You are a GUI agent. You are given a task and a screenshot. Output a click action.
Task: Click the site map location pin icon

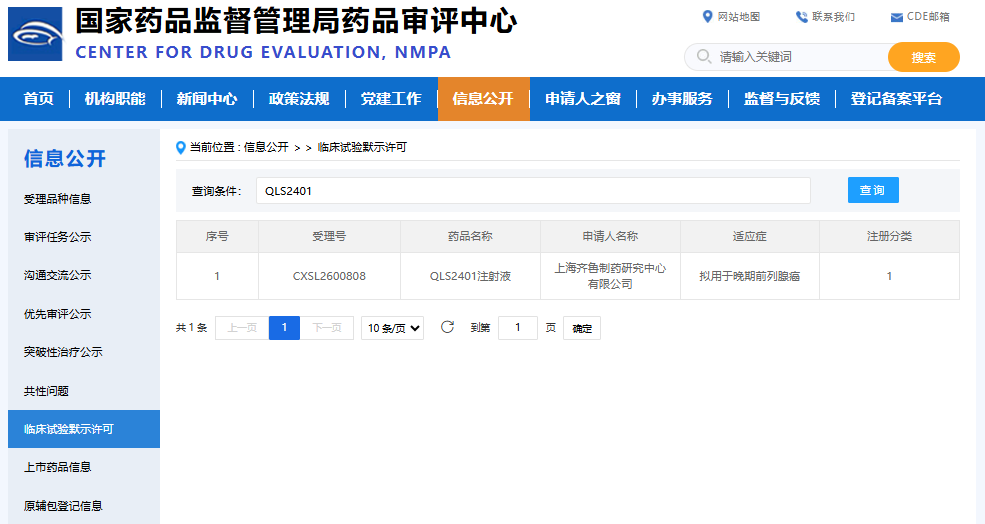pyautogui.click(x=707, y=16)
